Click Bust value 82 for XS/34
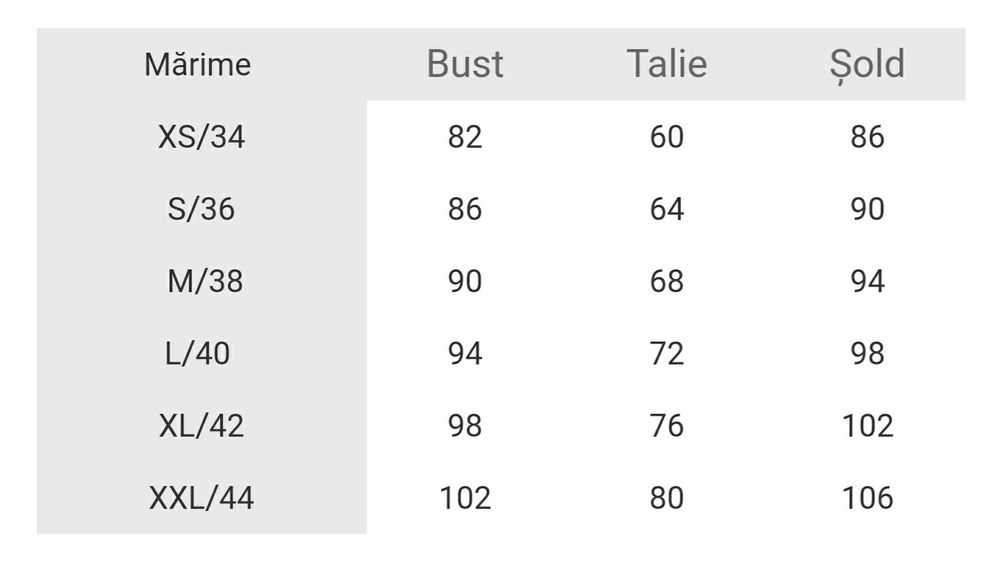The height and width of the screenshot is (565, 1000). click(465, 137)
